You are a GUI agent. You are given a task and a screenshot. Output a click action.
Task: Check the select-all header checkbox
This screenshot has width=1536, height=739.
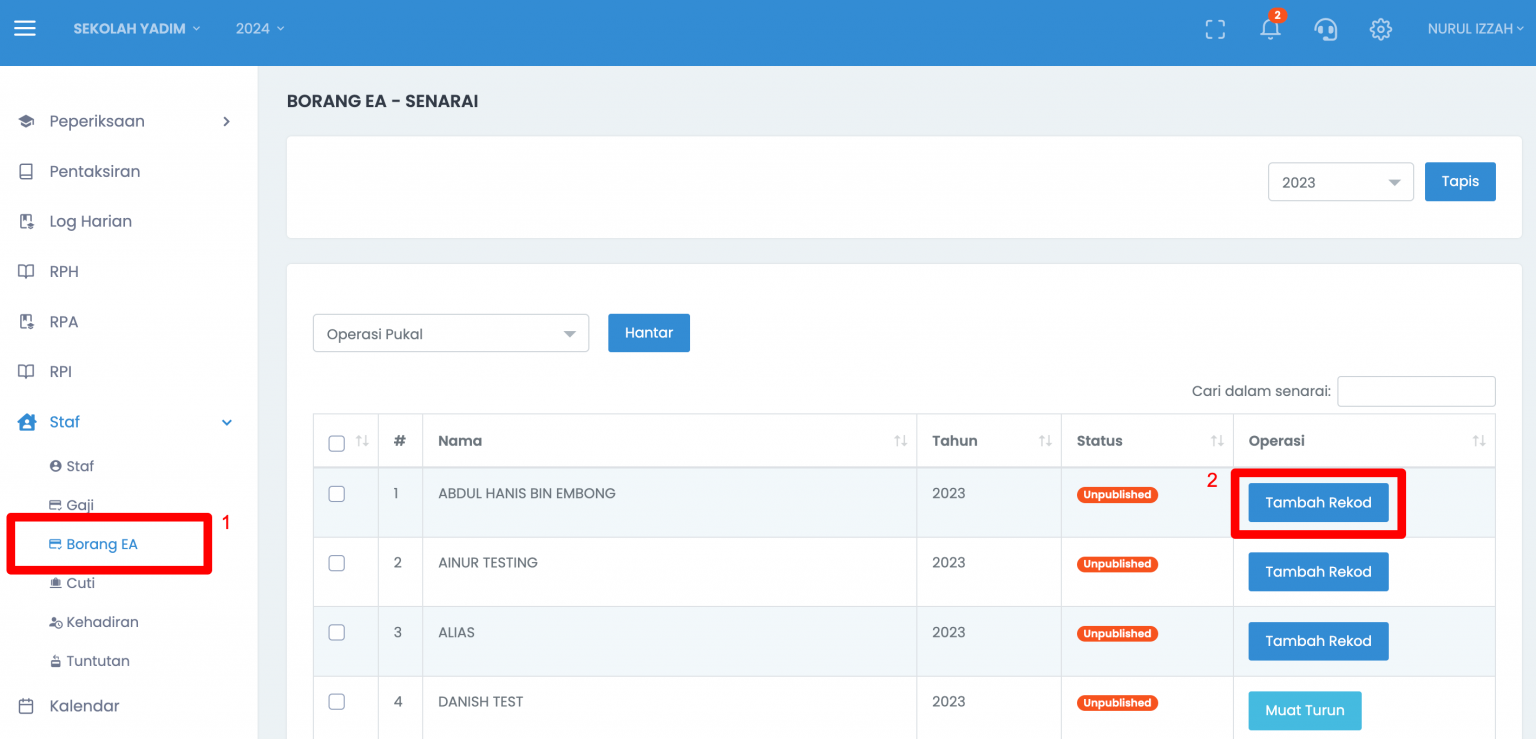coord(337,443)
